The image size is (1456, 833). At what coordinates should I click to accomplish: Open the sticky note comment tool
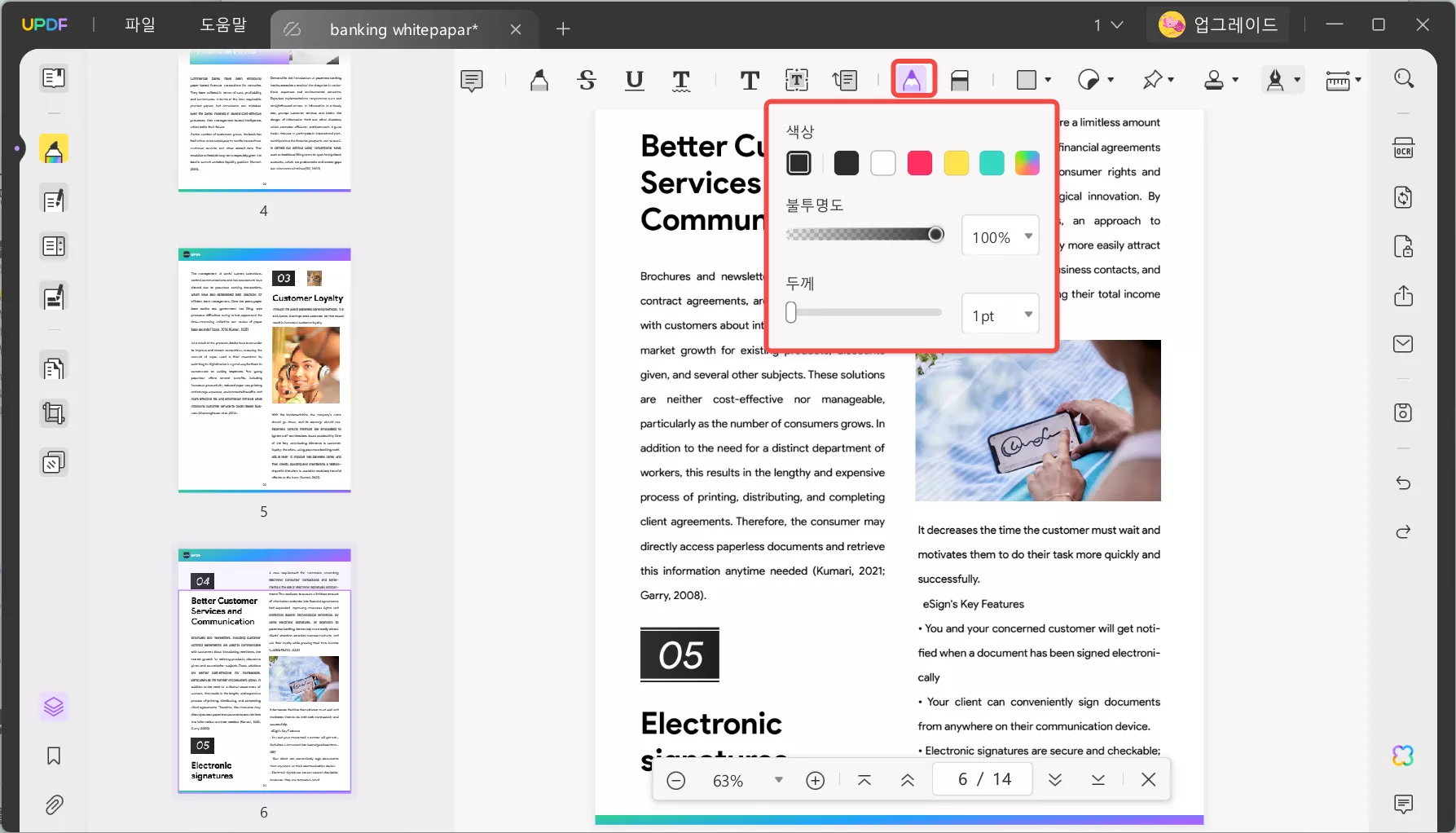pos(472,80)
